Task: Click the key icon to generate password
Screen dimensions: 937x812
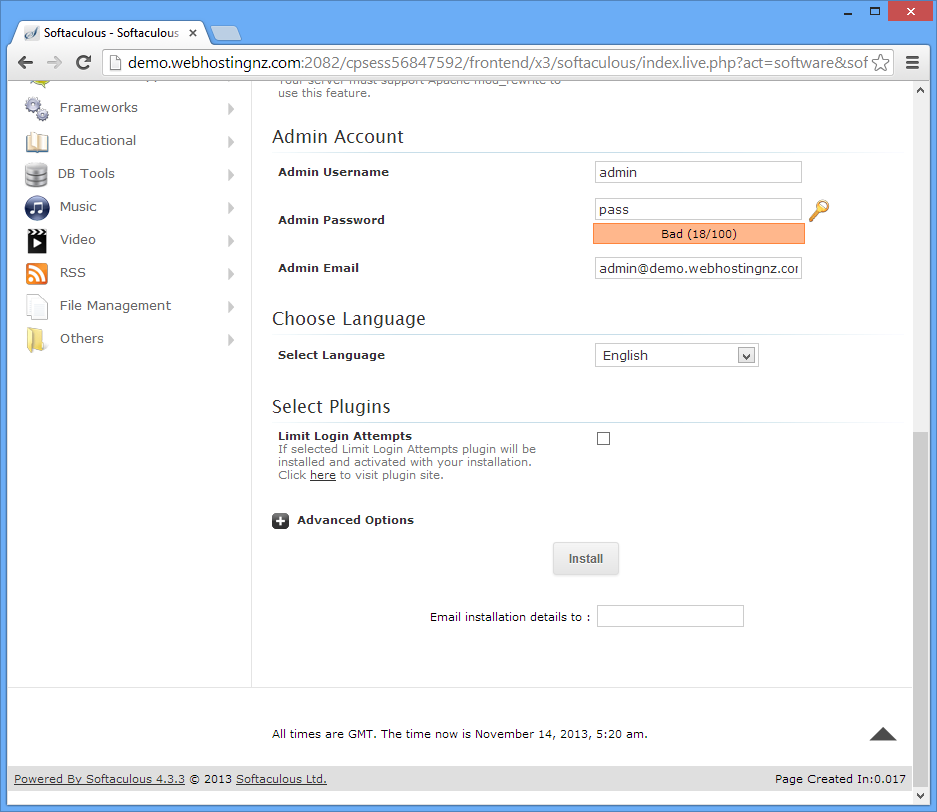Action: (x=819, y=210)
